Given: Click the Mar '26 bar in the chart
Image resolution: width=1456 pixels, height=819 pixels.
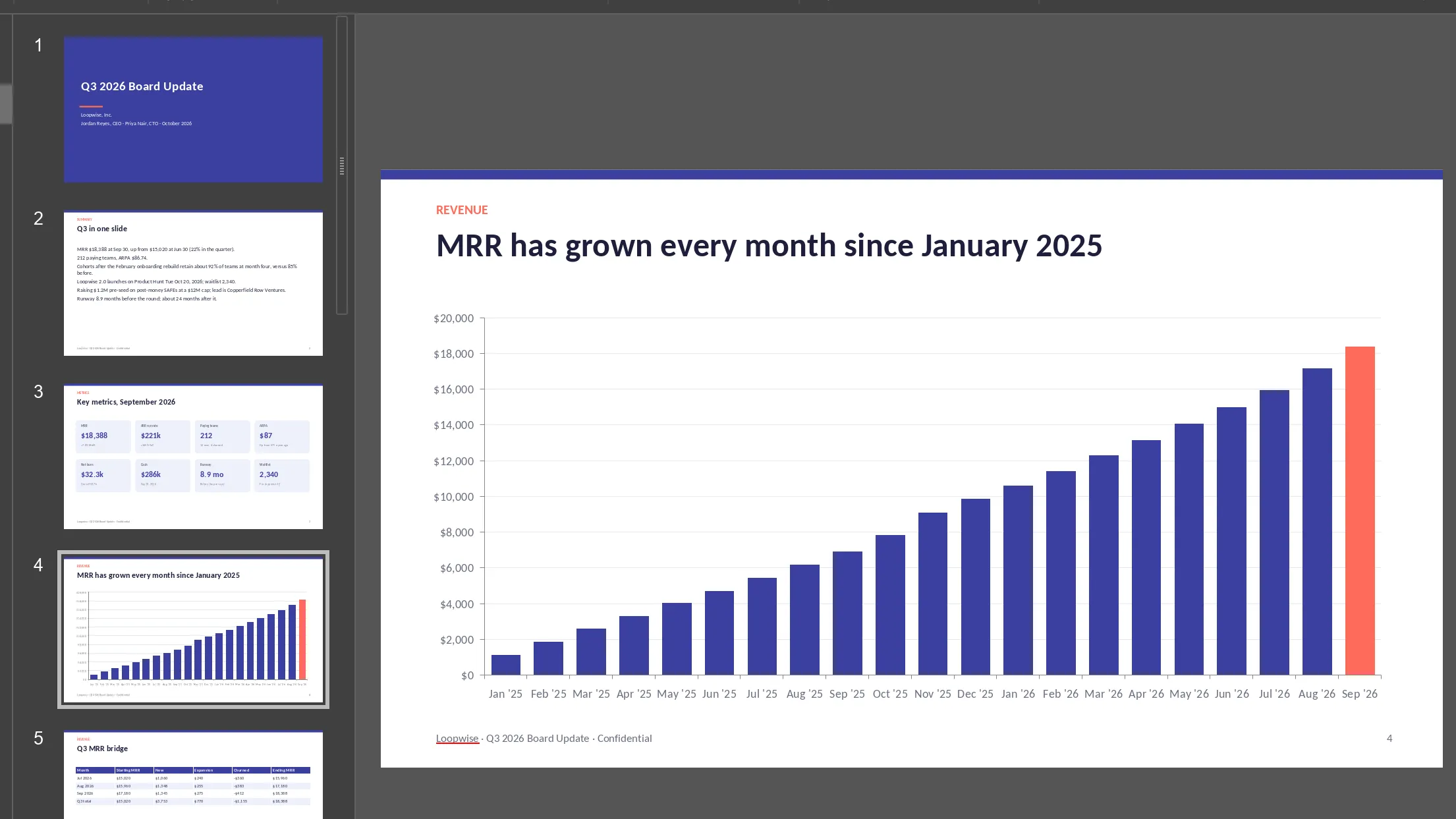Looking at the screenshot, I should pyautogui.click(x=1104, y=565).
